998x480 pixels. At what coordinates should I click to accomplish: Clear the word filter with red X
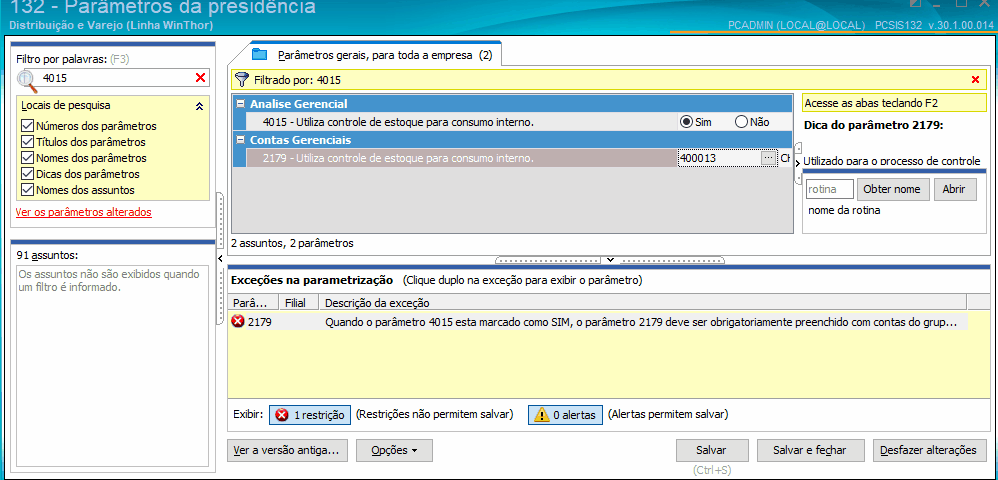click(200, 77)
